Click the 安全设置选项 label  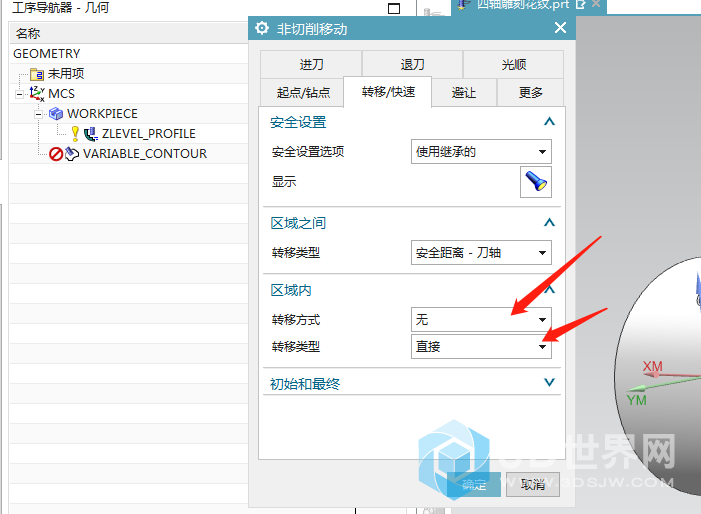[308, 152]
